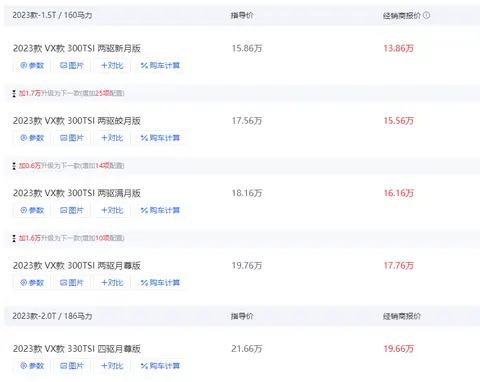Open 图片 for 两驱新月版
Screen dimensions: 480x382
72,65
